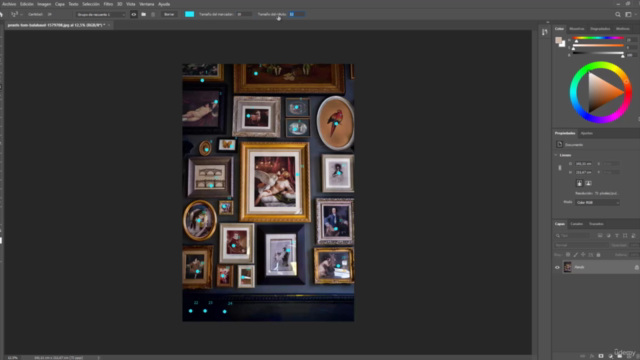Open the Ventana menu
The image size is (640, 360).
[x=147, y=4]
